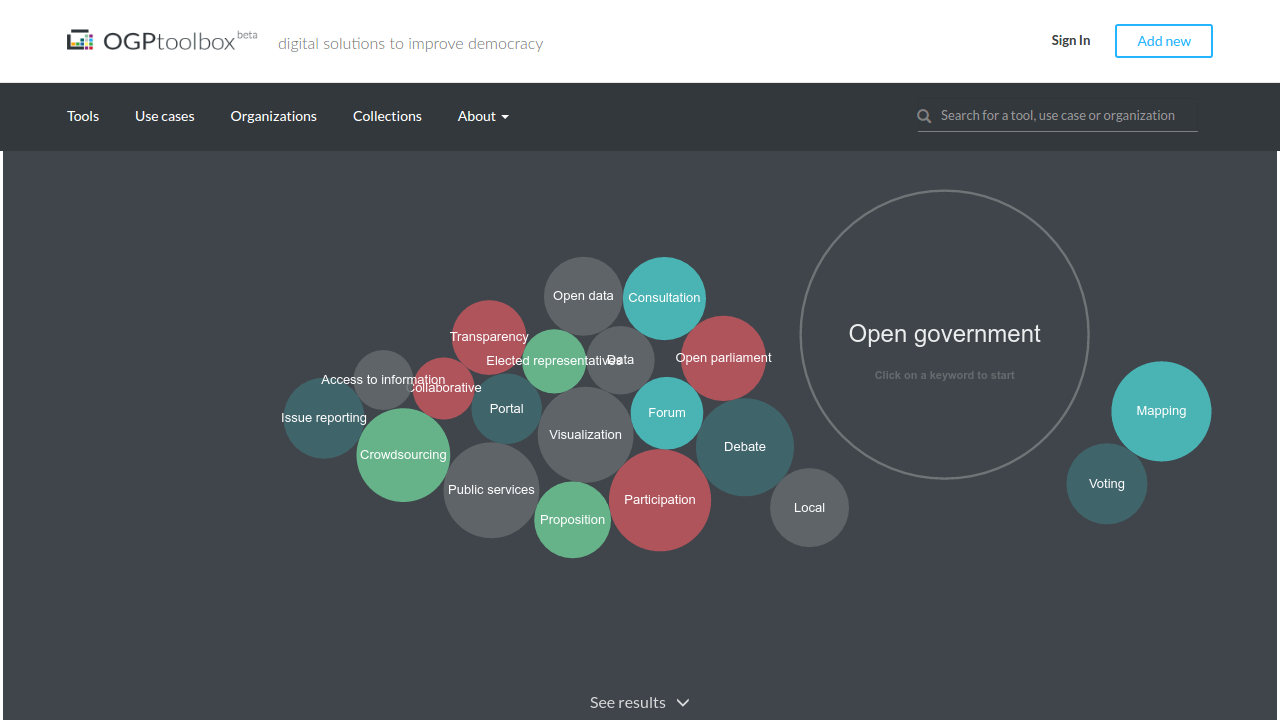The image size is (1280, 720).
Task: Pick the Proposition bubble
Action: [x=573, y=520]
